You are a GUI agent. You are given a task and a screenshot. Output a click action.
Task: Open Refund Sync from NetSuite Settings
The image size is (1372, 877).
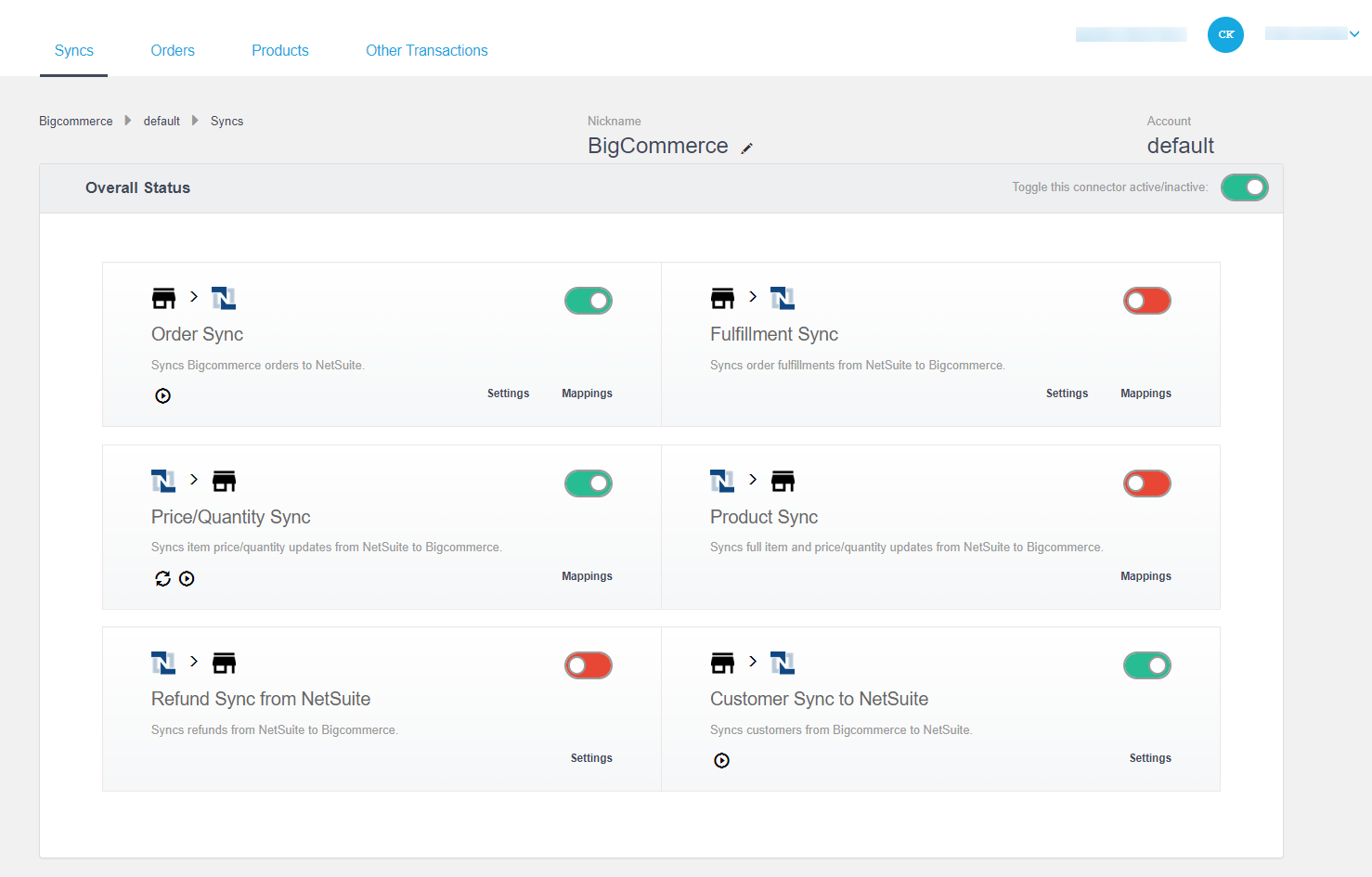[591, 758]
